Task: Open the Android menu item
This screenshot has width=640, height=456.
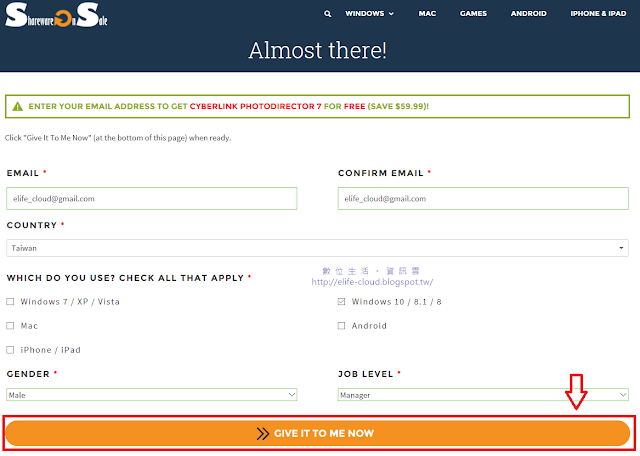Action: tap(528, 13)
